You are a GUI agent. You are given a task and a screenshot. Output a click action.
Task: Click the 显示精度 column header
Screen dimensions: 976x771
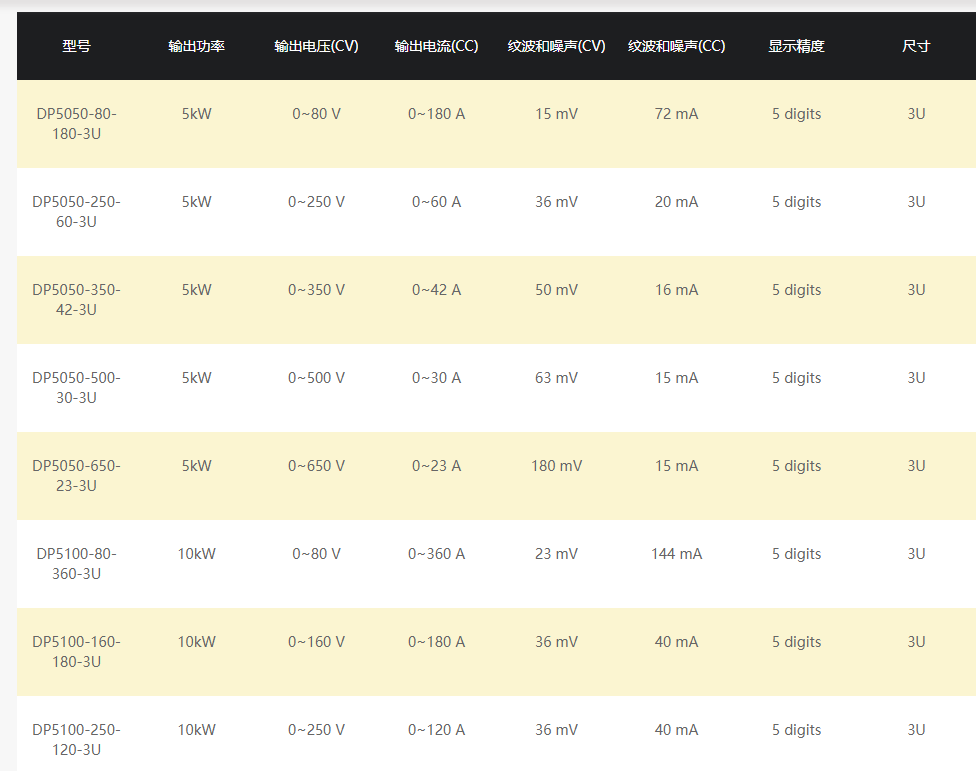[796, 46]
